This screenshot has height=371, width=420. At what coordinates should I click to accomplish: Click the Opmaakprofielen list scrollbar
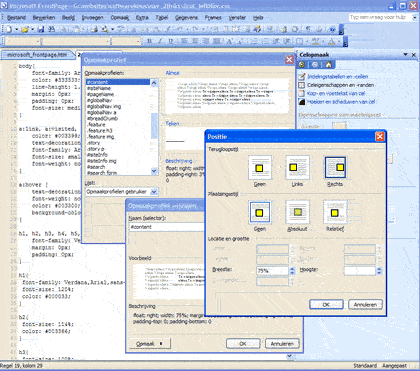tap(154, 127)
